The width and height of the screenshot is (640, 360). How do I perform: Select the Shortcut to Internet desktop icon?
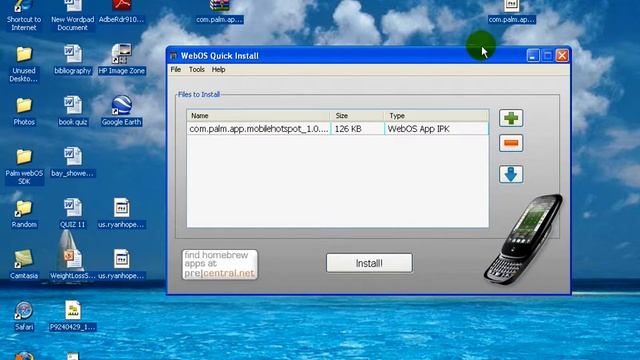(24, 16)
